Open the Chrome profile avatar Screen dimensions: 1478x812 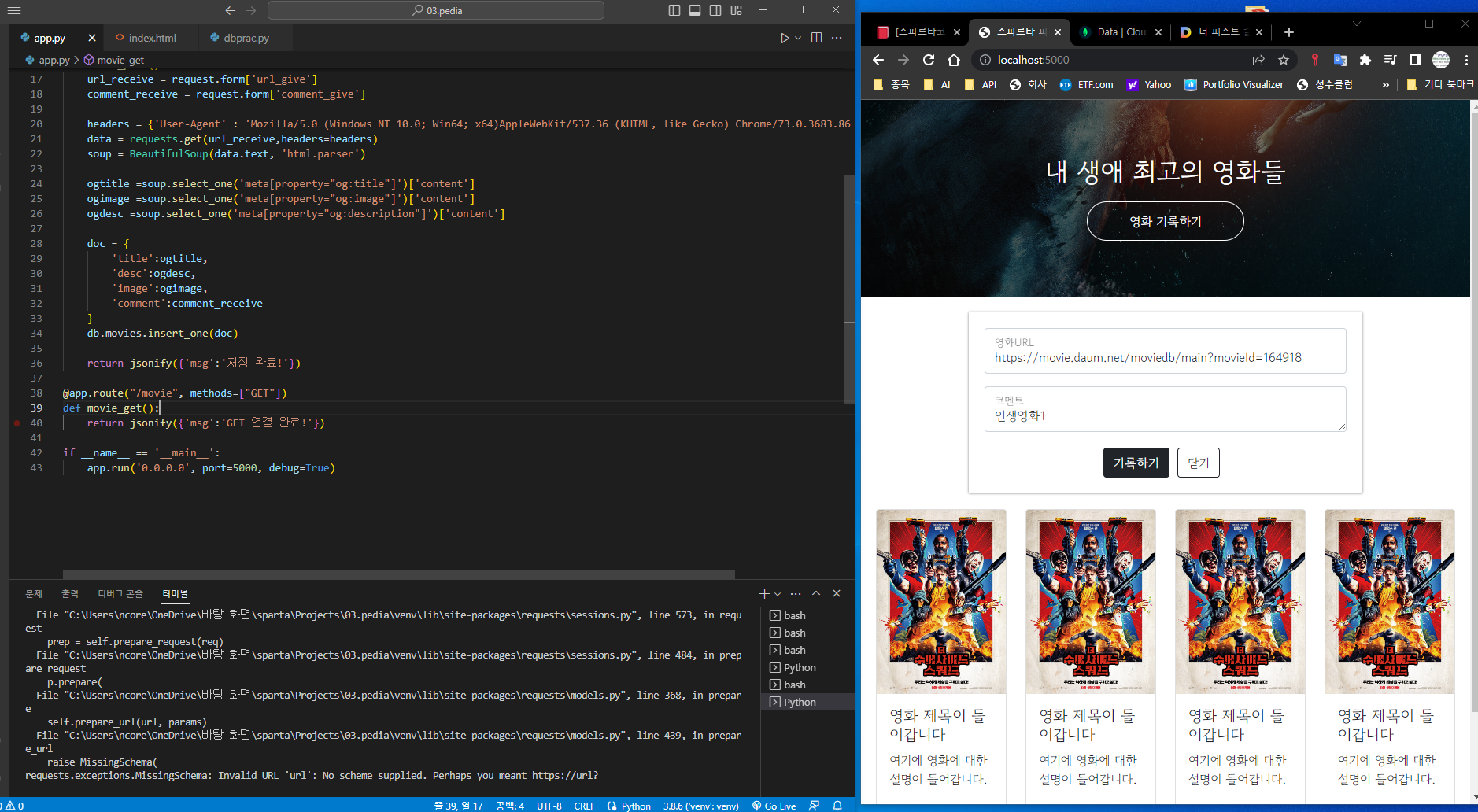1441,60
